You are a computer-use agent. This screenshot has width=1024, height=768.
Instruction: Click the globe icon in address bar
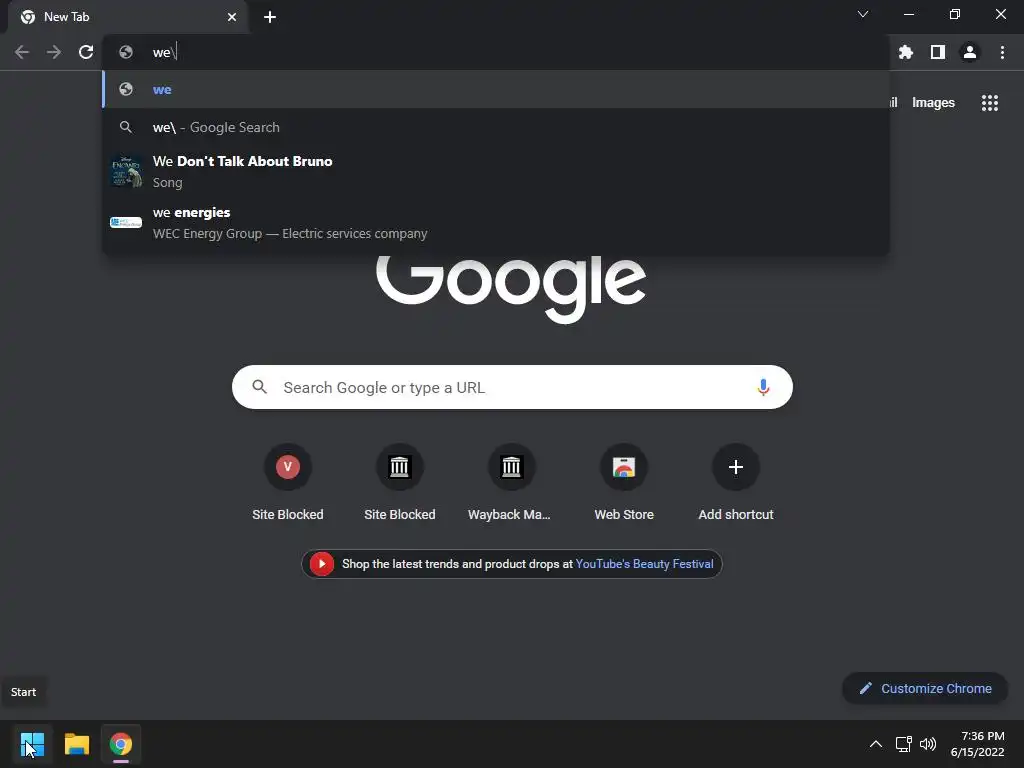point(126,52)
